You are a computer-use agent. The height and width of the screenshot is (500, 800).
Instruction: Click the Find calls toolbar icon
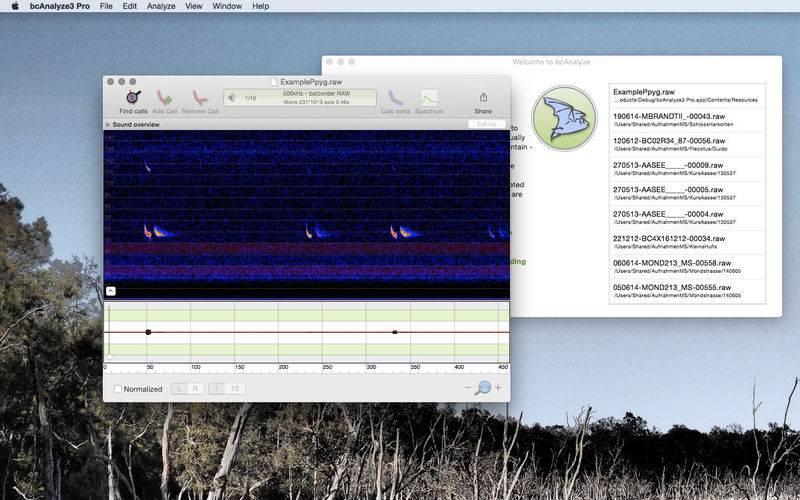(133, 97)
